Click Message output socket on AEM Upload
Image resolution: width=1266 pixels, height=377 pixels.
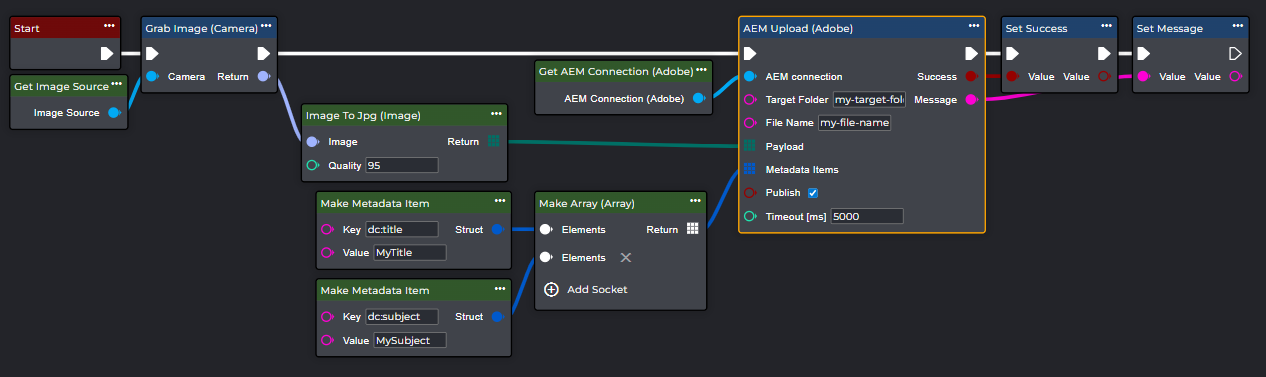(x=970, y=99)
